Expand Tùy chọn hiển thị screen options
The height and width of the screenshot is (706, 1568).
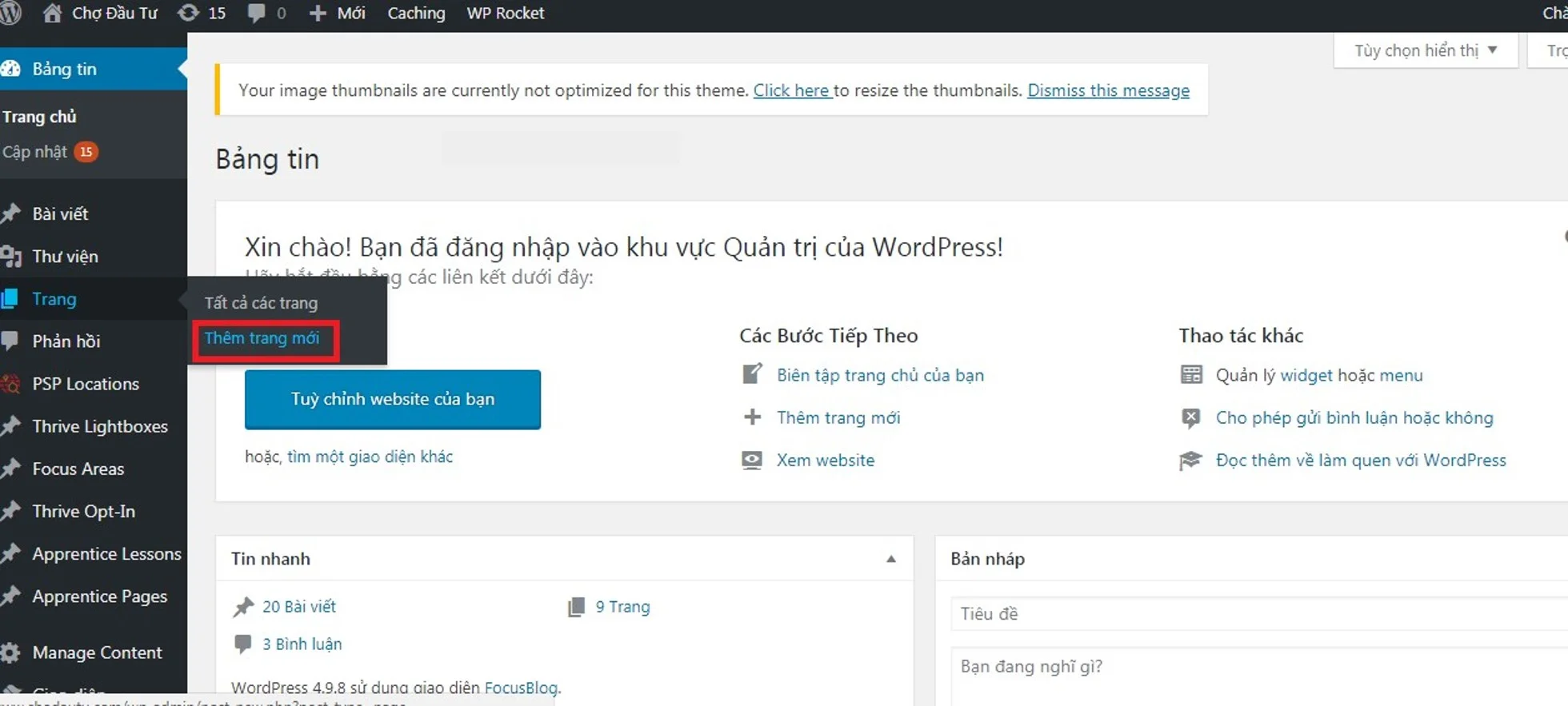[1426, 50]
